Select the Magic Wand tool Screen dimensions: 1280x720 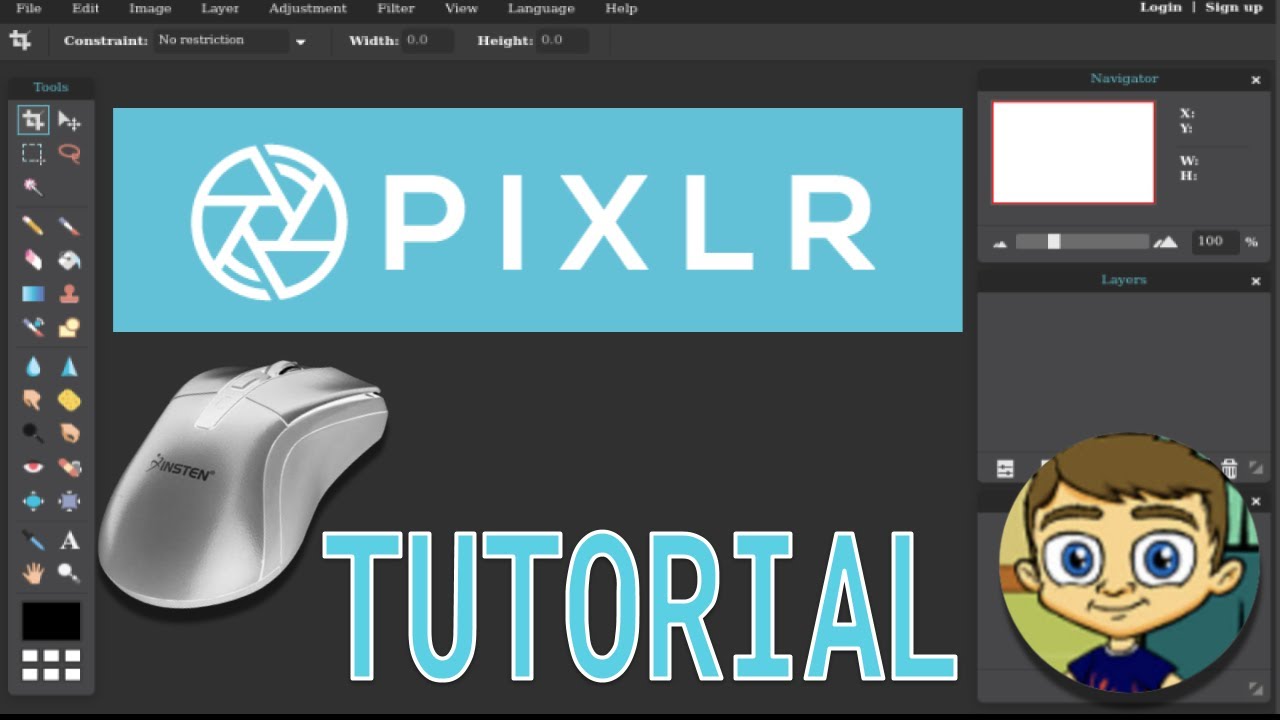[x=33, y=187]
